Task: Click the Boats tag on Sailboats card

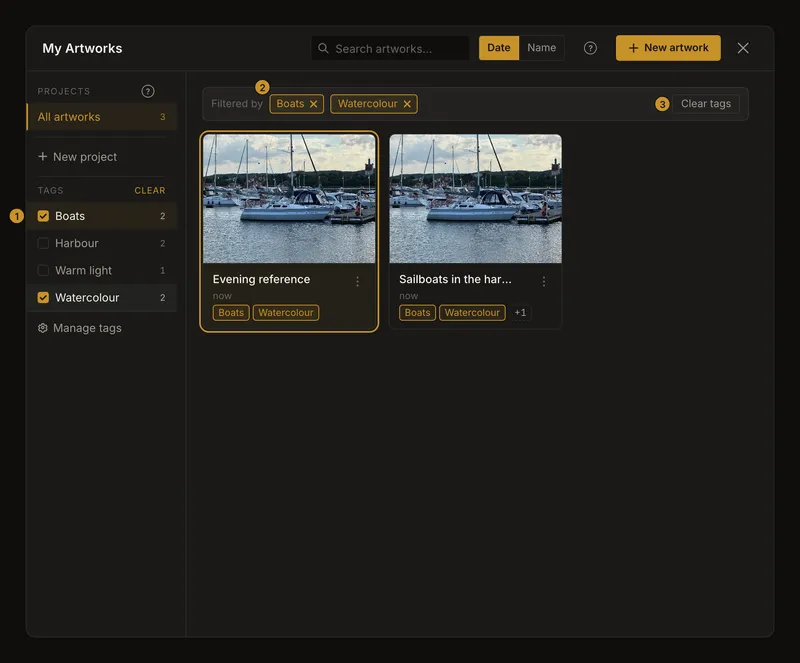Action: point(417,312)
